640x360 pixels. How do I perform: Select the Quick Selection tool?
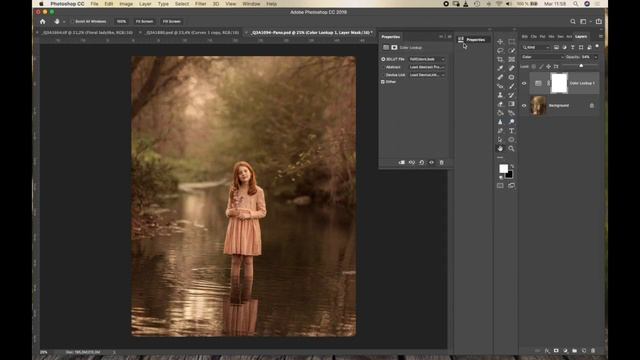coord(511,51)
